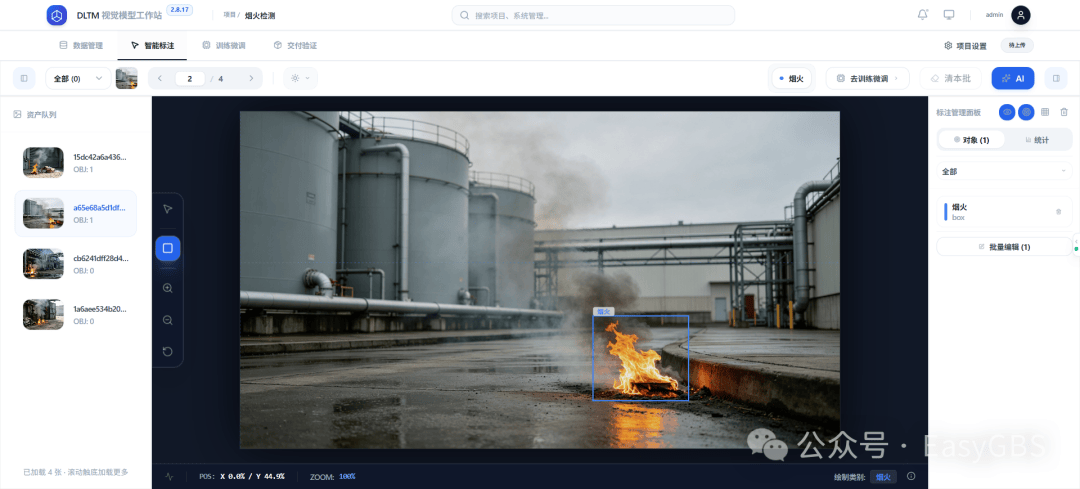Zoom out of the canvas image
1080x489 pixels.
pyautogui.click(x=167, y=320)
